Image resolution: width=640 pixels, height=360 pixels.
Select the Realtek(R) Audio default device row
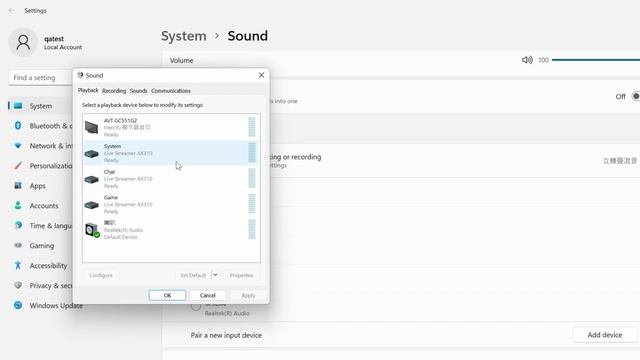click(x=171, y=230)
